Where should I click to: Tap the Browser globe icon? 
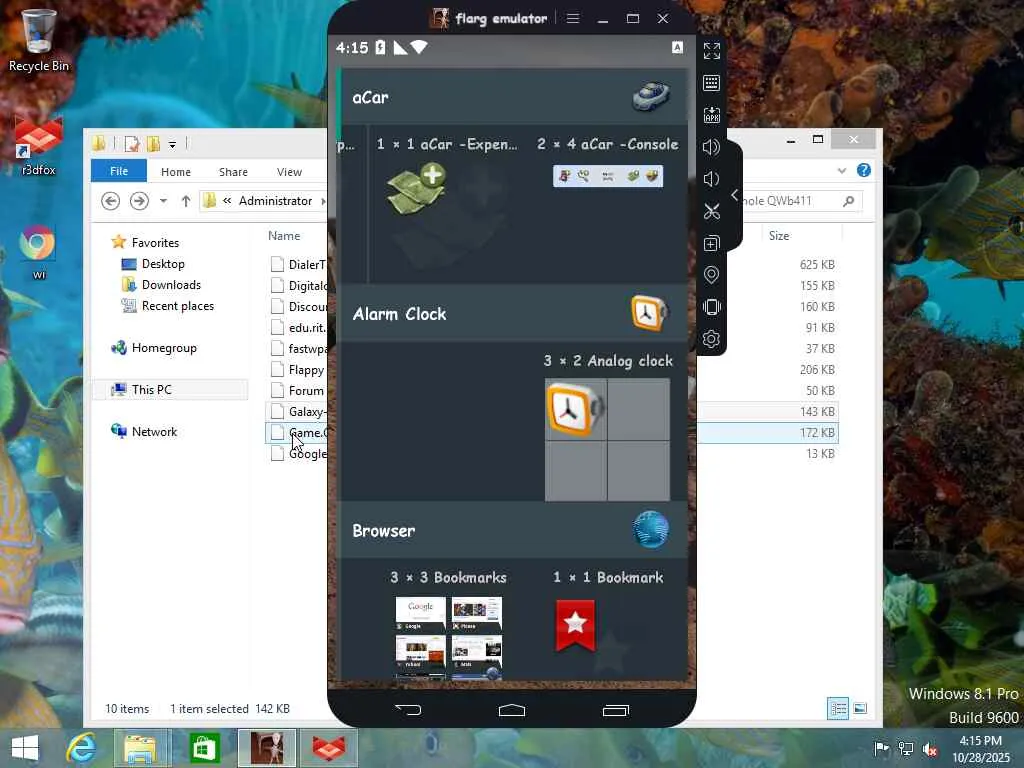point(650,530)
